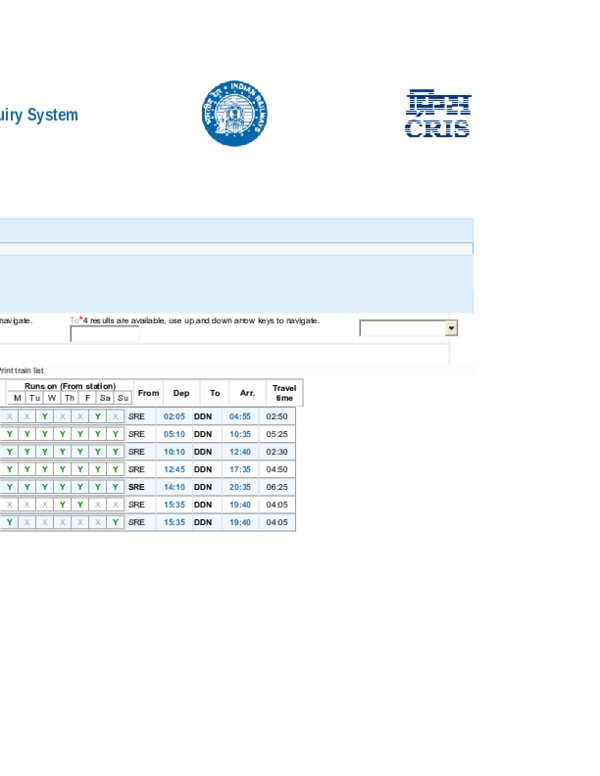
Task: Click Thursday 'Y' in the 15:35 Thursday-Friday row
Action: tap(62, 505)
